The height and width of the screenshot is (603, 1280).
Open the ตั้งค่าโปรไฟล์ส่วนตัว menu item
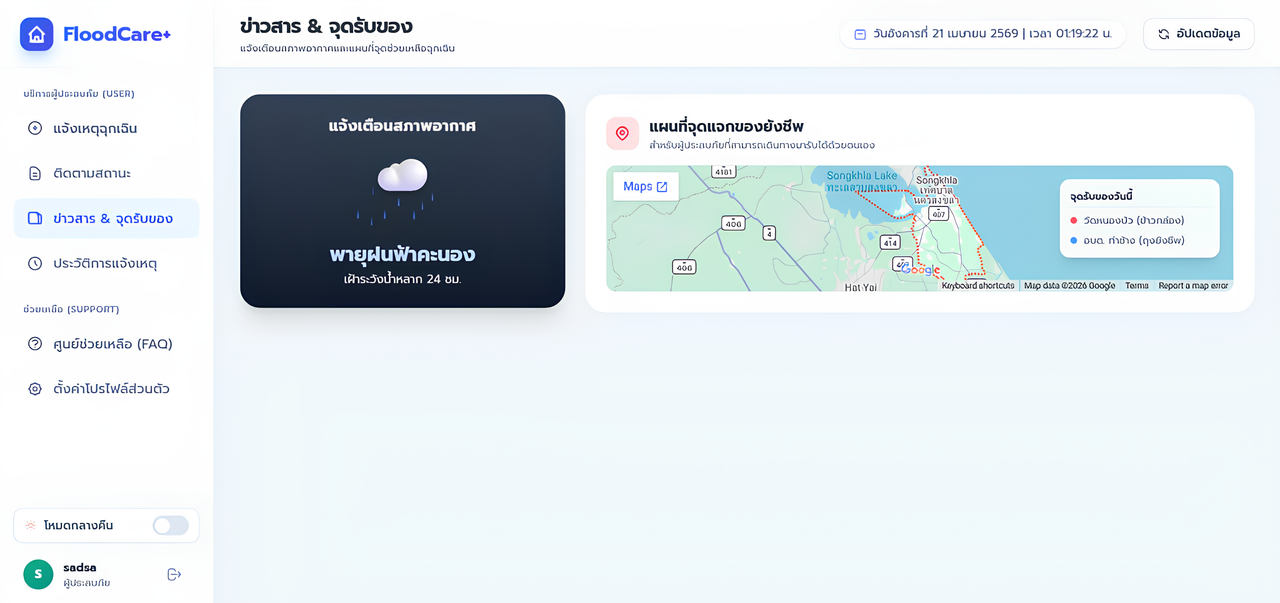[x=106, y=389]
